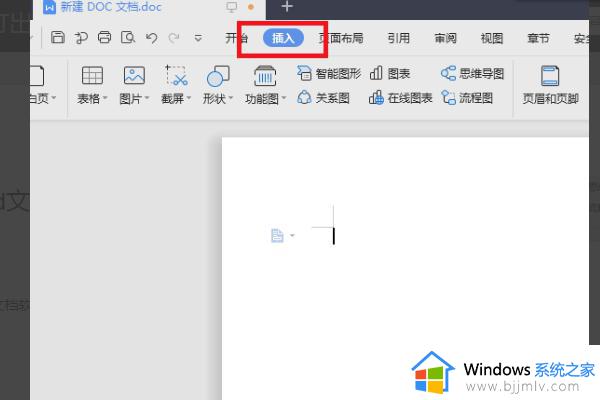Click 智能图形 smart graphics button

pyautogui.click(x=329, y=73)
